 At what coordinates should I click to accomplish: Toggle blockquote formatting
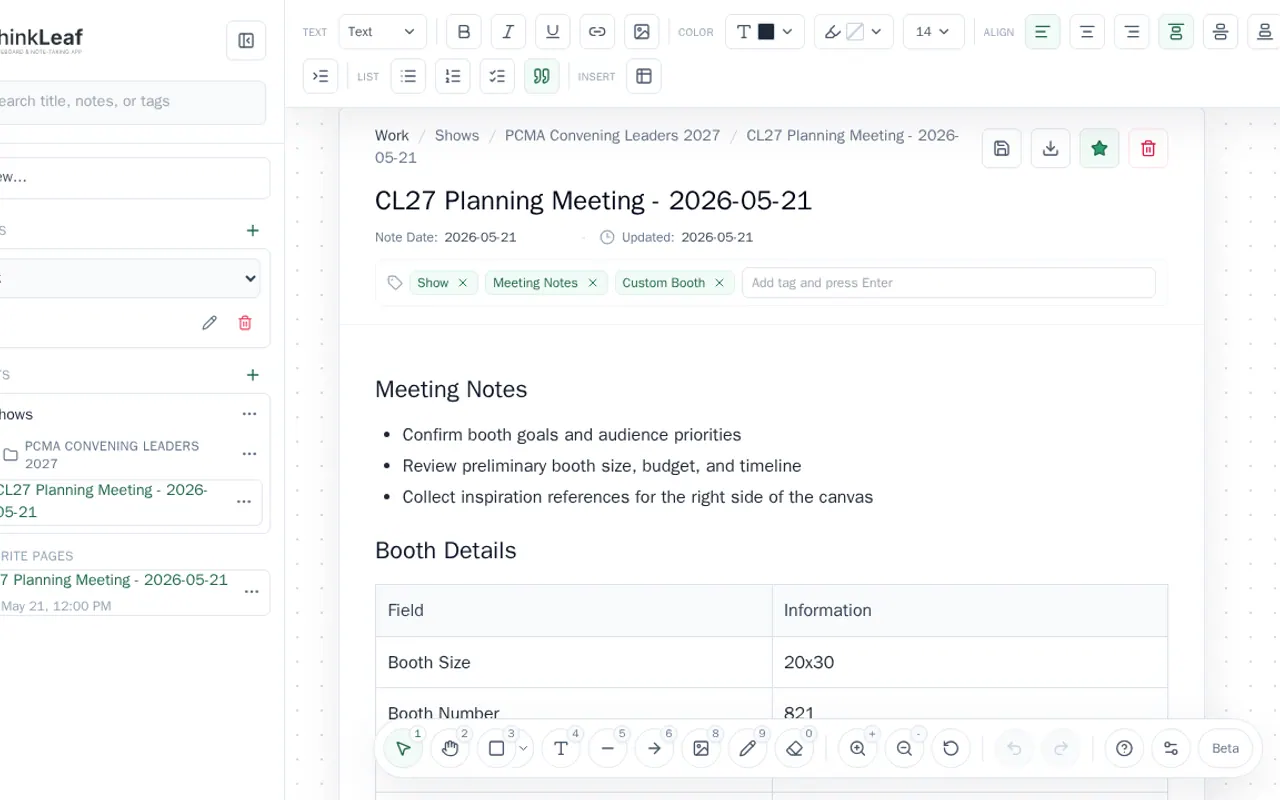tap(542, 76)
